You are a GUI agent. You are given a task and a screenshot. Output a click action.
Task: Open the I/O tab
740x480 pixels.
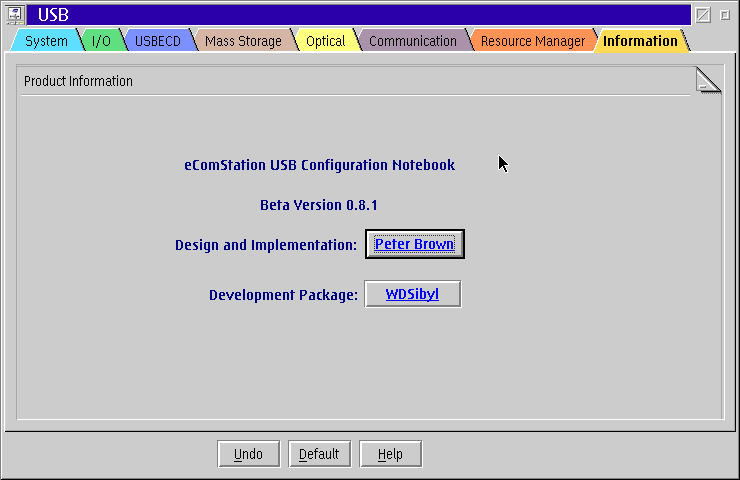click(x=101, y=41)
